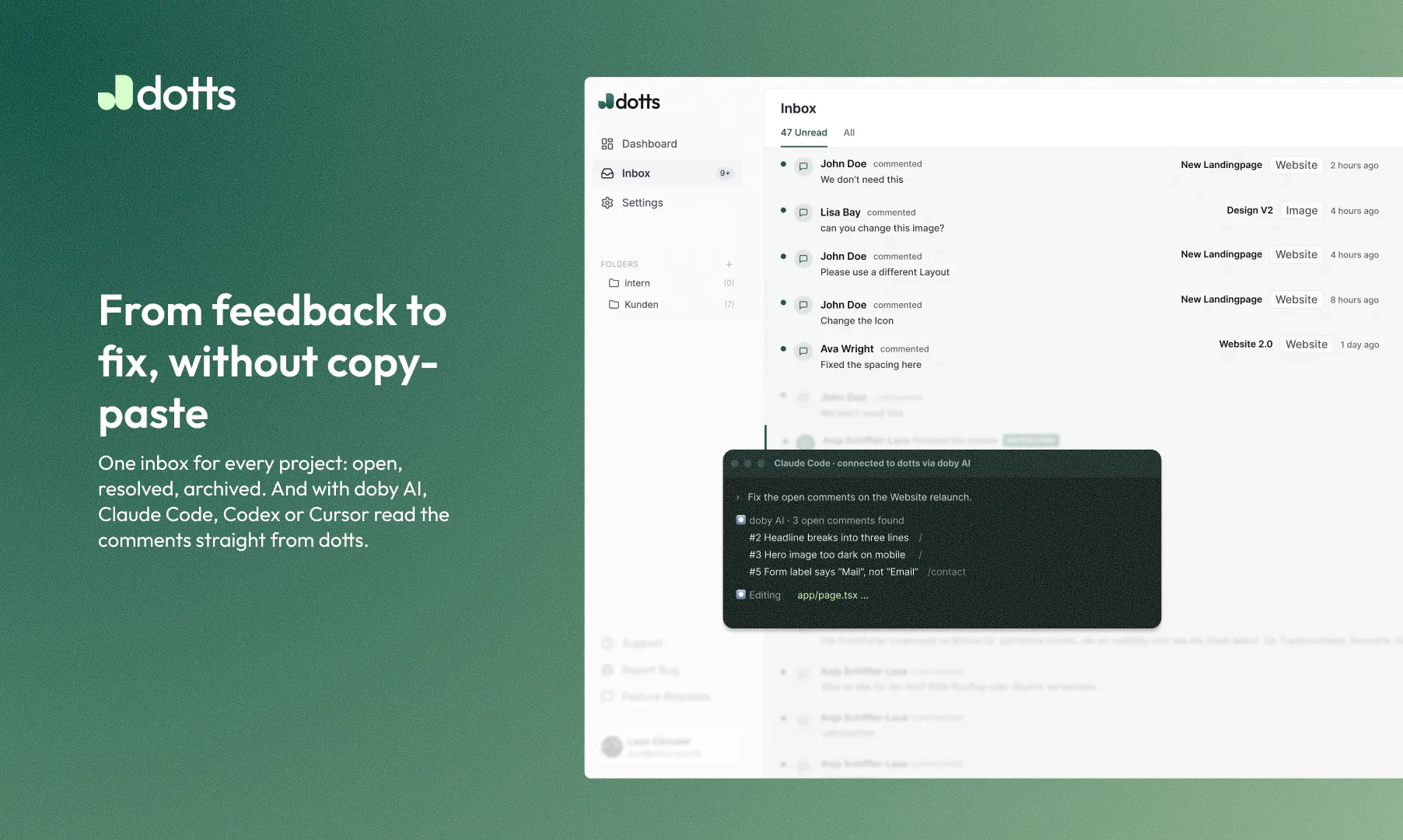The image size is (1403, 840).
Task: Click the 9+ unread badge on Inbox
Action: coord(725,173)
